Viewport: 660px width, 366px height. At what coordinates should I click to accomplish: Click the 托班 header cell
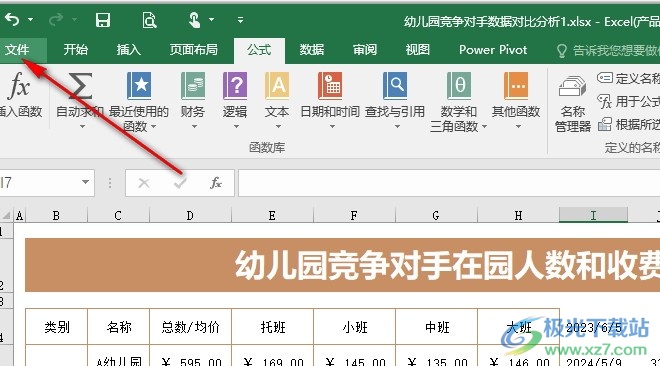coord(272,327)
